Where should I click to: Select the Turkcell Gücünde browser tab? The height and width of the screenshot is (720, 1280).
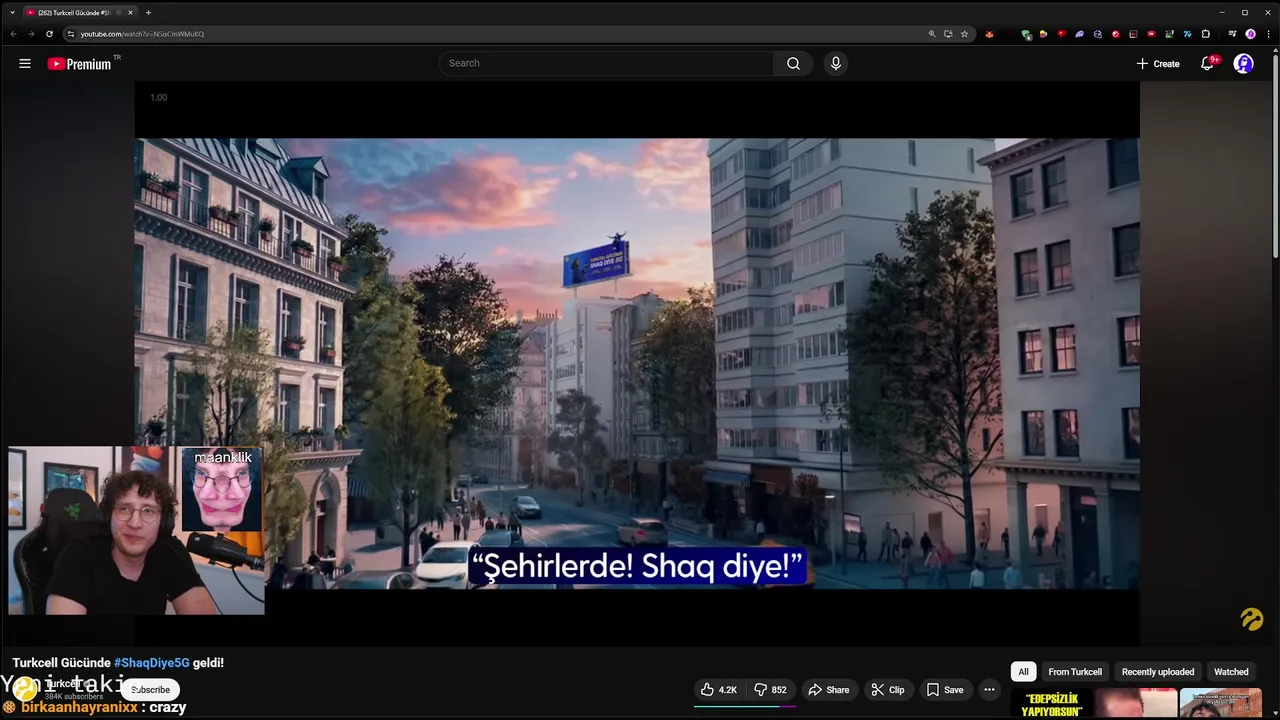[x=78, y=12]
